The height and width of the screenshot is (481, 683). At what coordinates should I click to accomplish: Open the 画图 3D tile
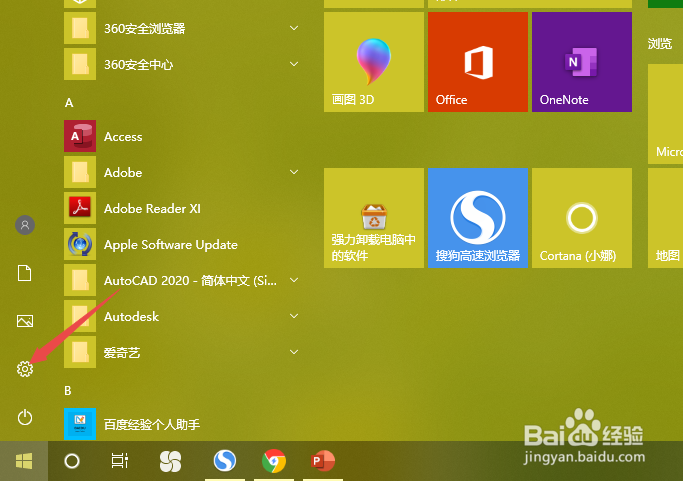(374, 62)
